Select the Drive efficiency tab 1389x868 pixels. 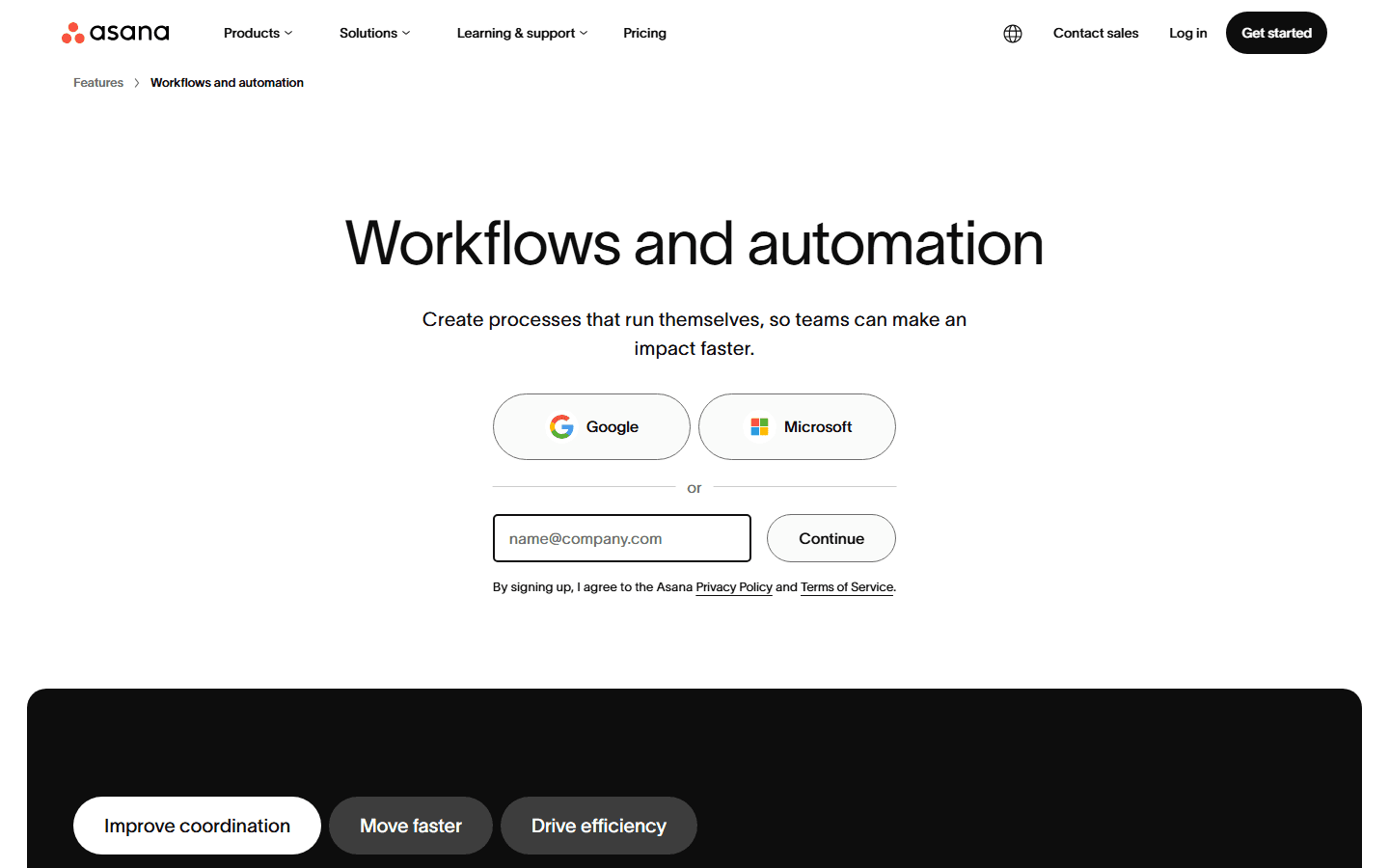tap(599, 826)
